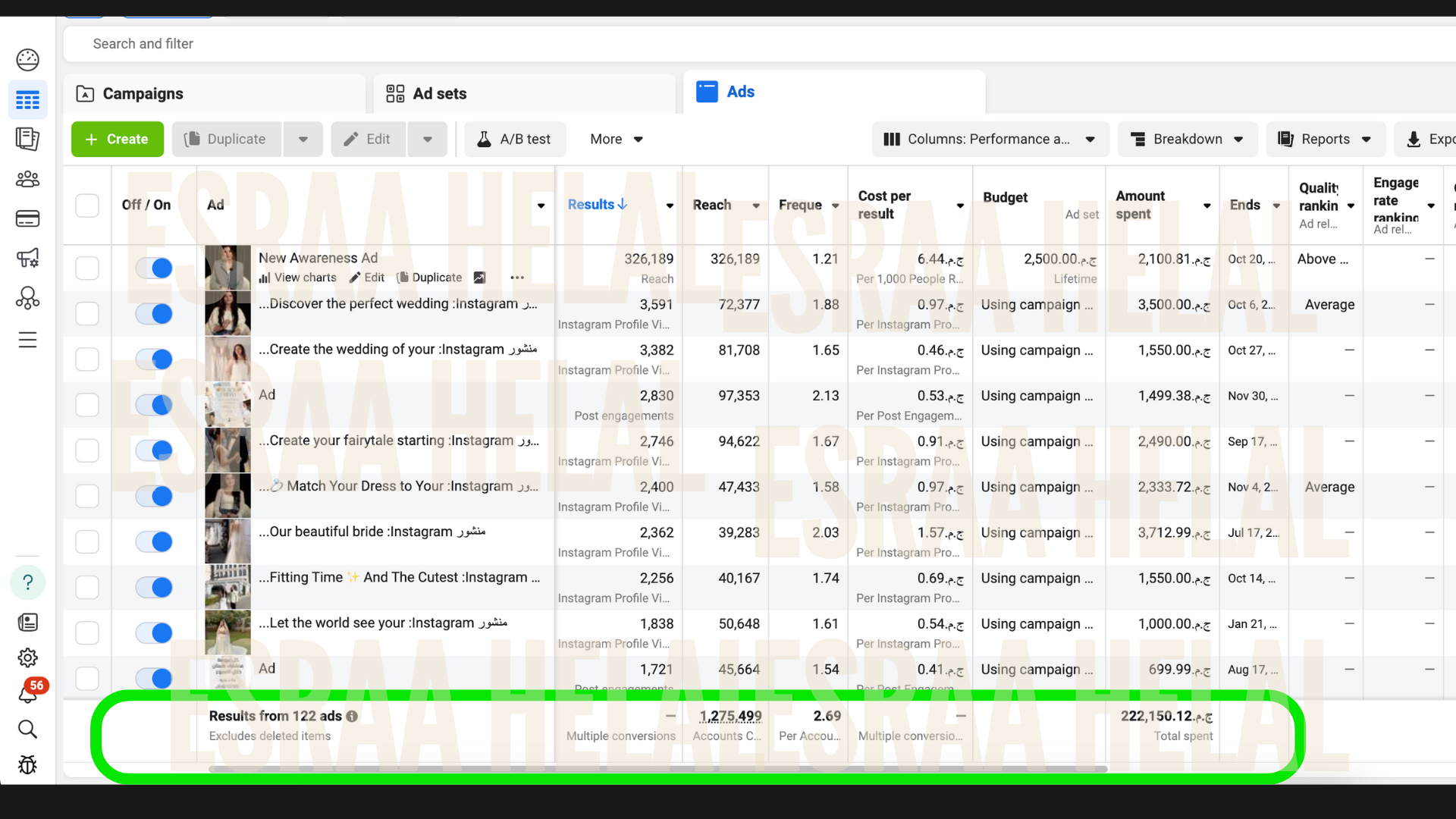The height and width of the screenshot is (819, 1456).
Task: Click the green Create button
Action: 118,140
